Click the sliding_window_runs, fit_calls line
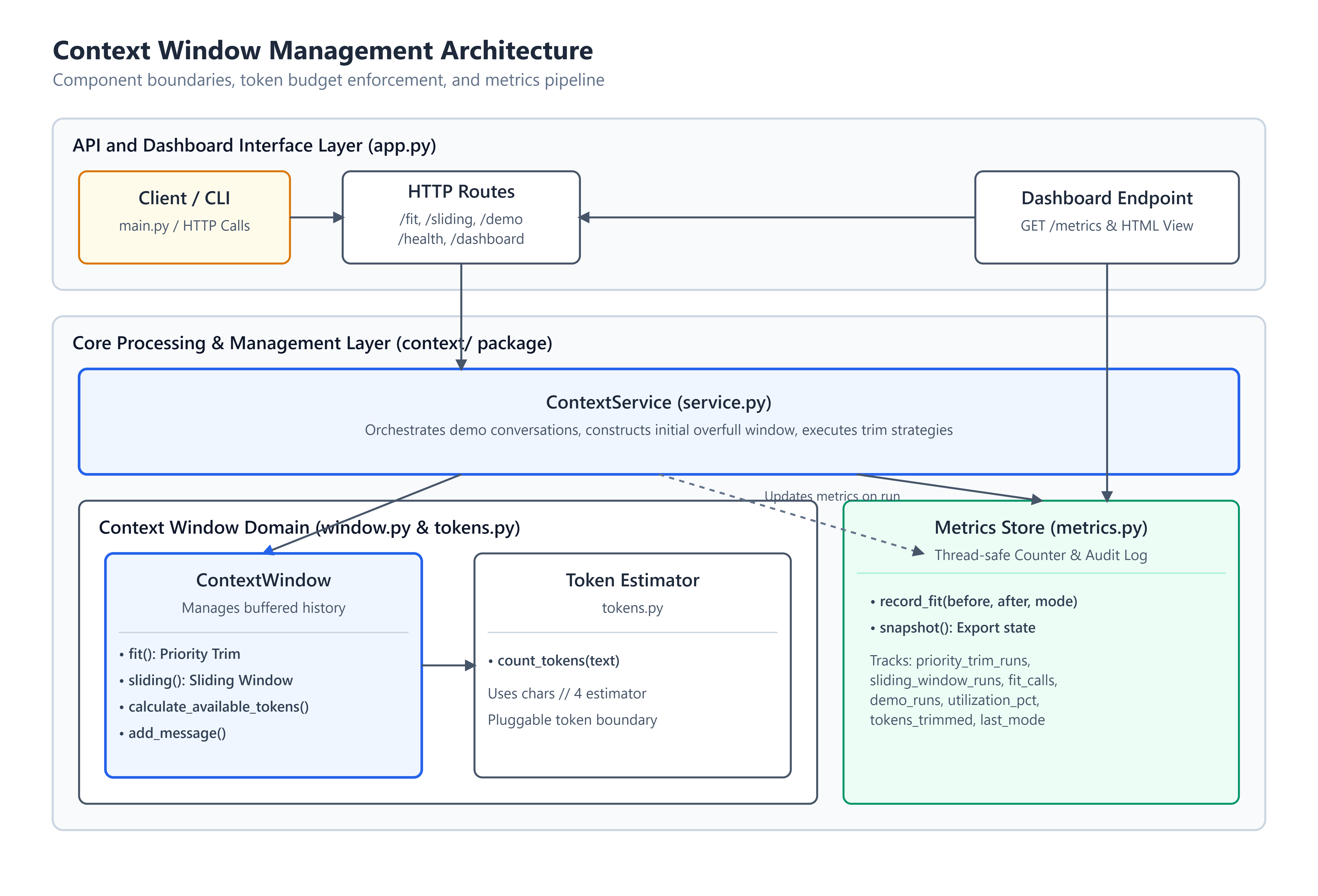This screenshot has height=896, width=1318. pyautogui.click(x=963, y=680)
